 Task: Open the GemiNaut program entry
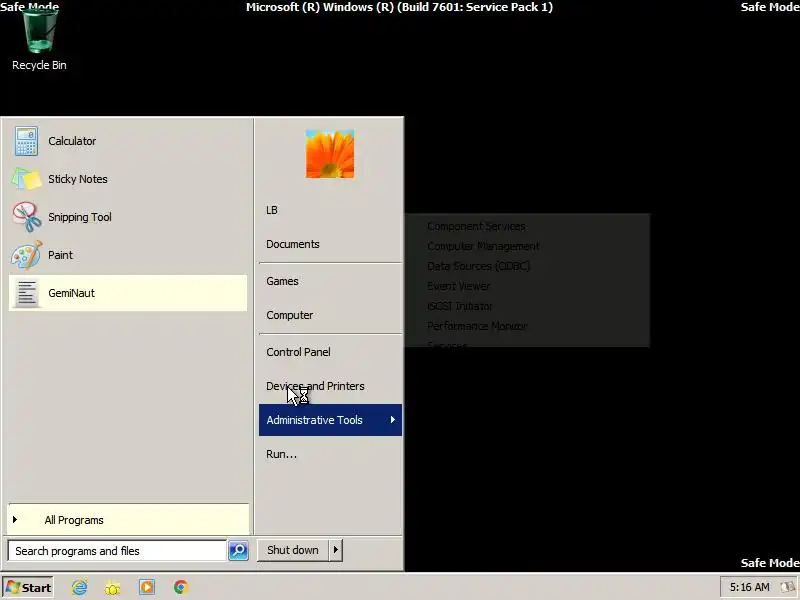click(x=128, y=293)
